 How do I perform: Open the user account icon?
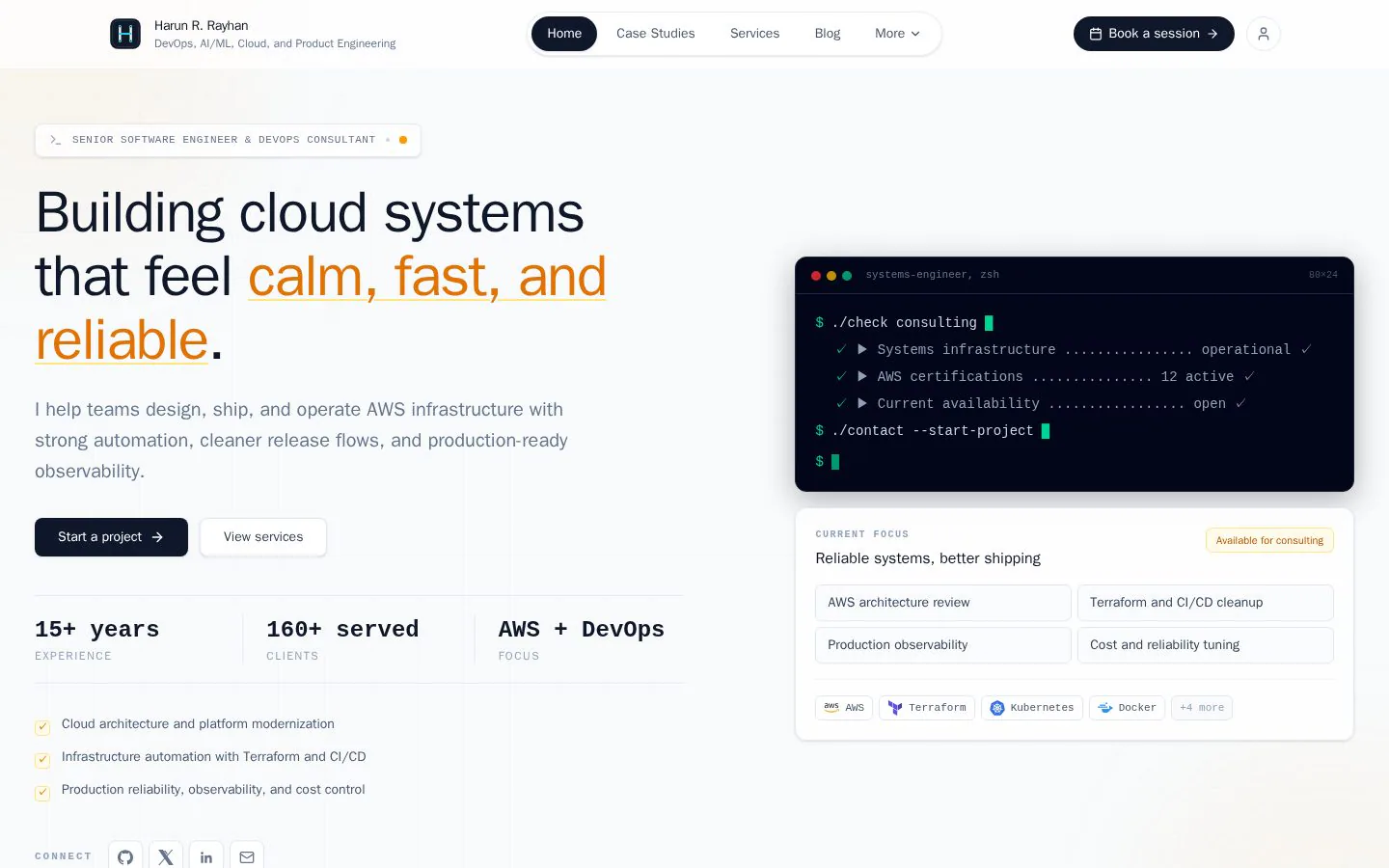coord(1264,34)
